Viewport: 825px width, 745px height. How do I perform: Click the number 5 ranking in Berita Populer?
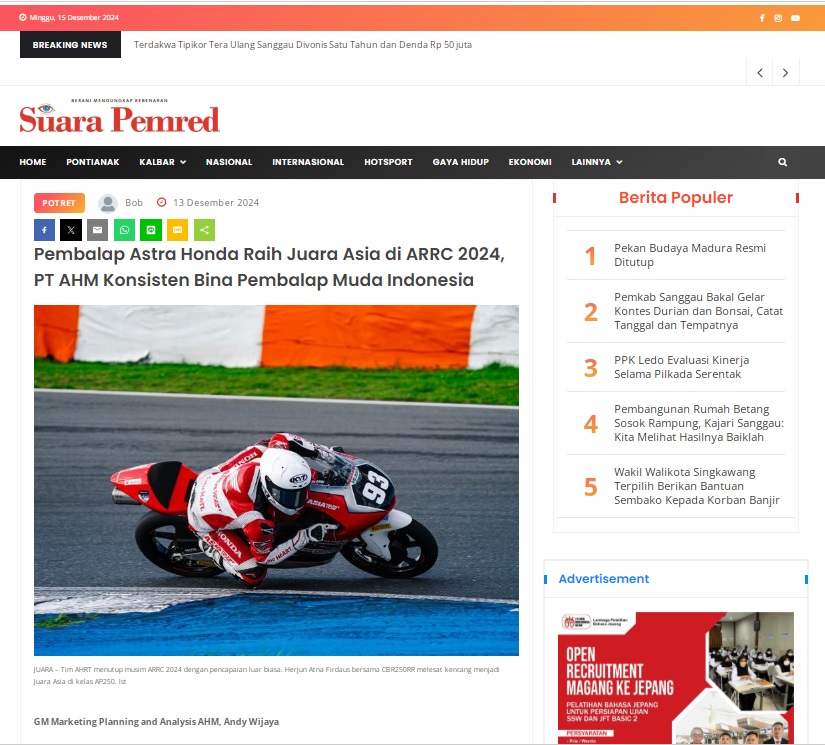(590, 487)
